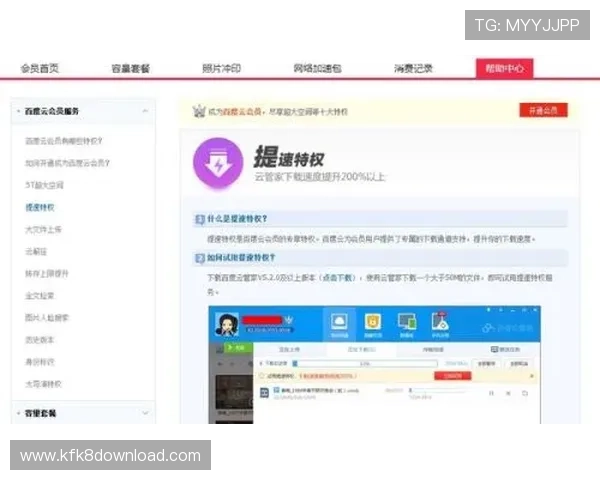Open sidebar item 全文检索
This screenshot has width=600, height=480.
coord(39,296)
